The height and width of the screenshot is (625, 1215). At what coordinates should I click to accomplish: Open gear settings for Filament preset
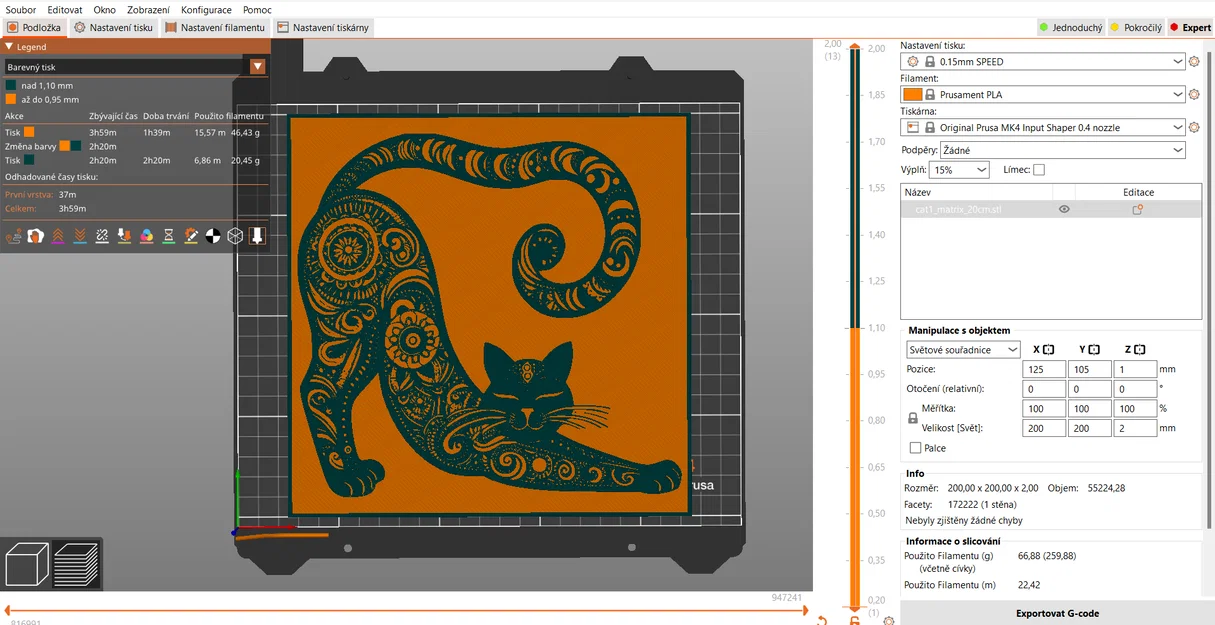[x=1194, y=95]
